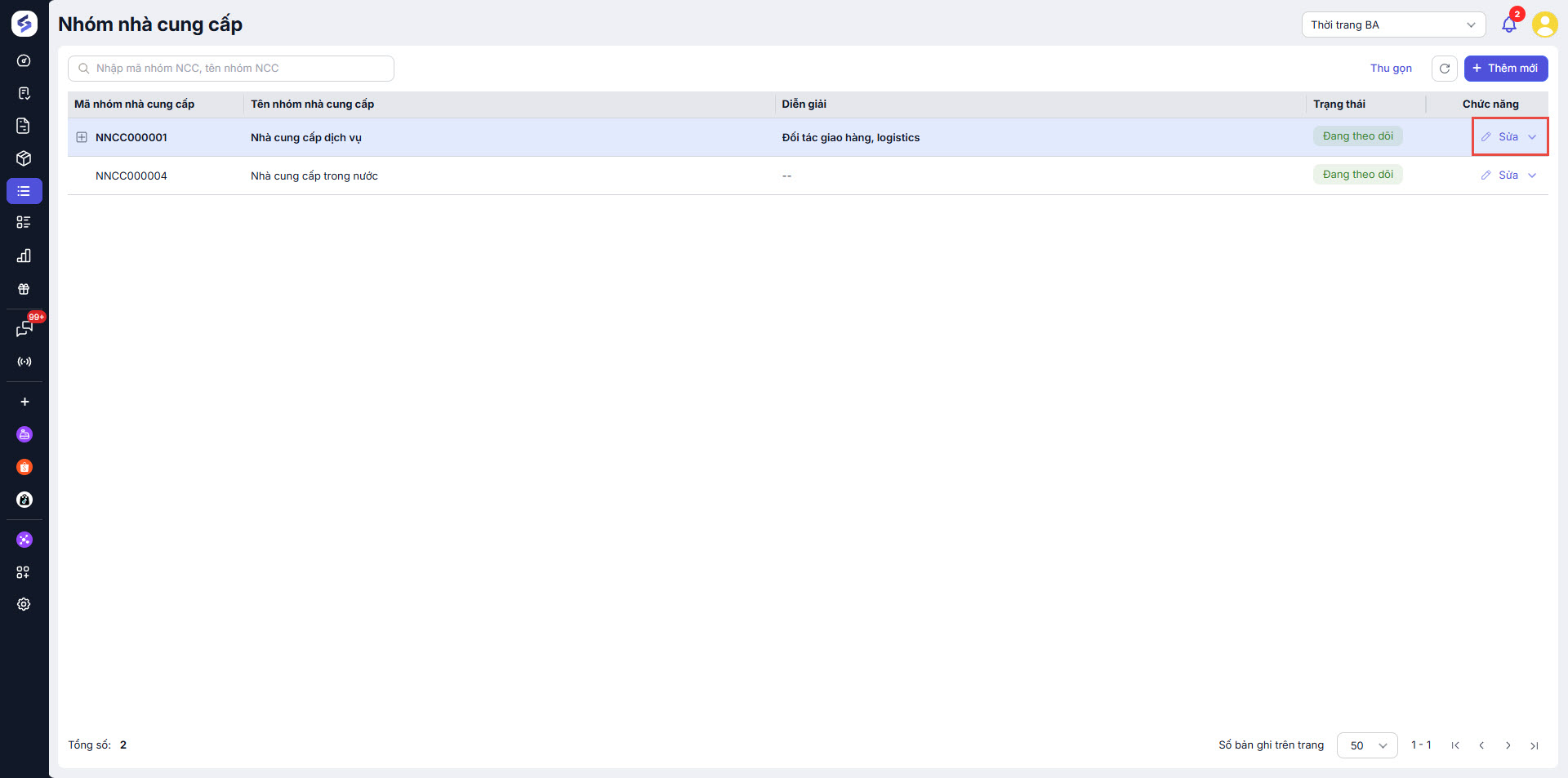Click the app logo in the sidebar
The height and width of the screenshot is (778, 1568).
pyautogui.click(x=24, y=24)
